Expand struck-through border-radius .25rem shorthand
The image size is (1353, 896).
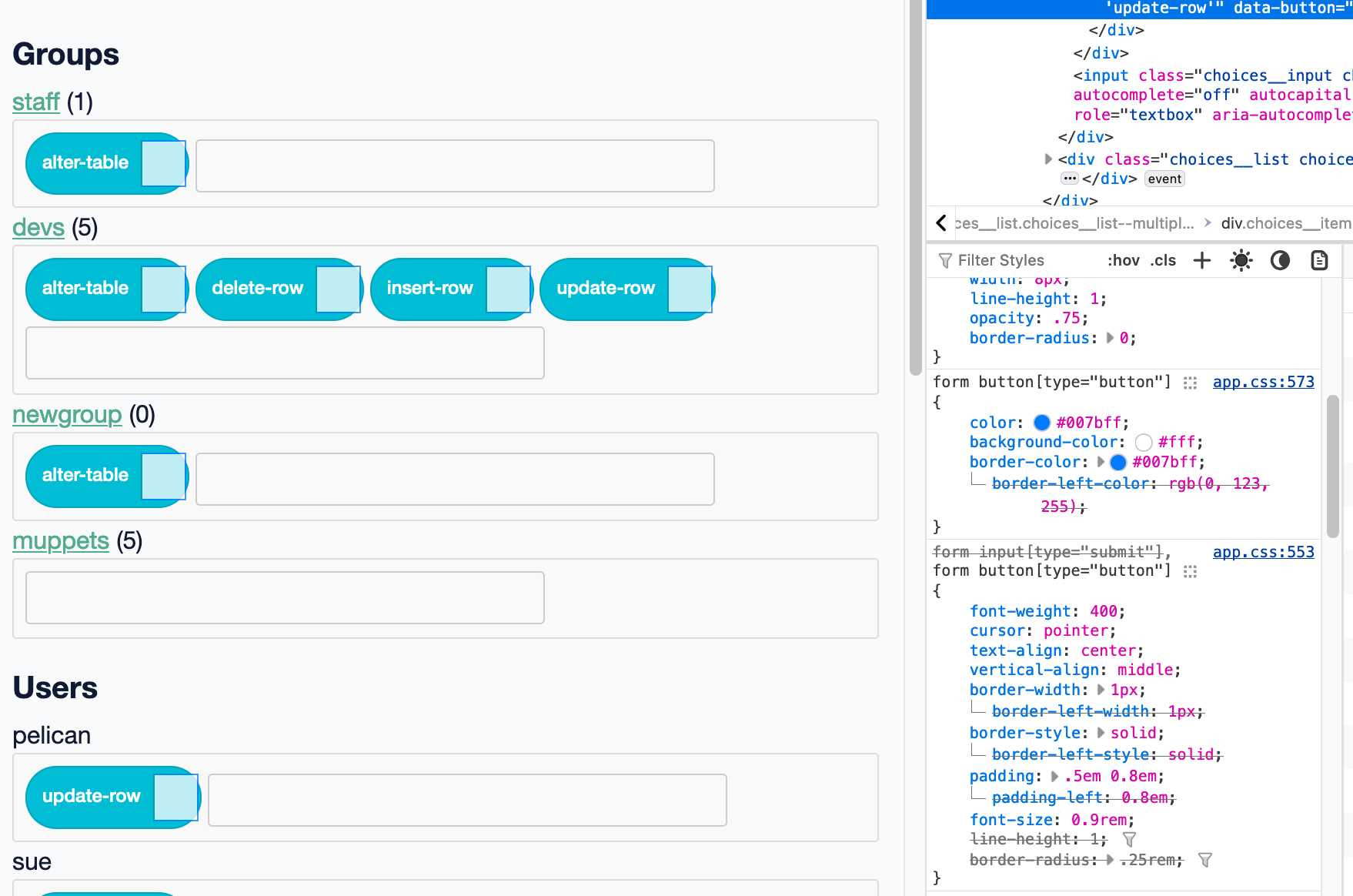(x=1110, y=860)
